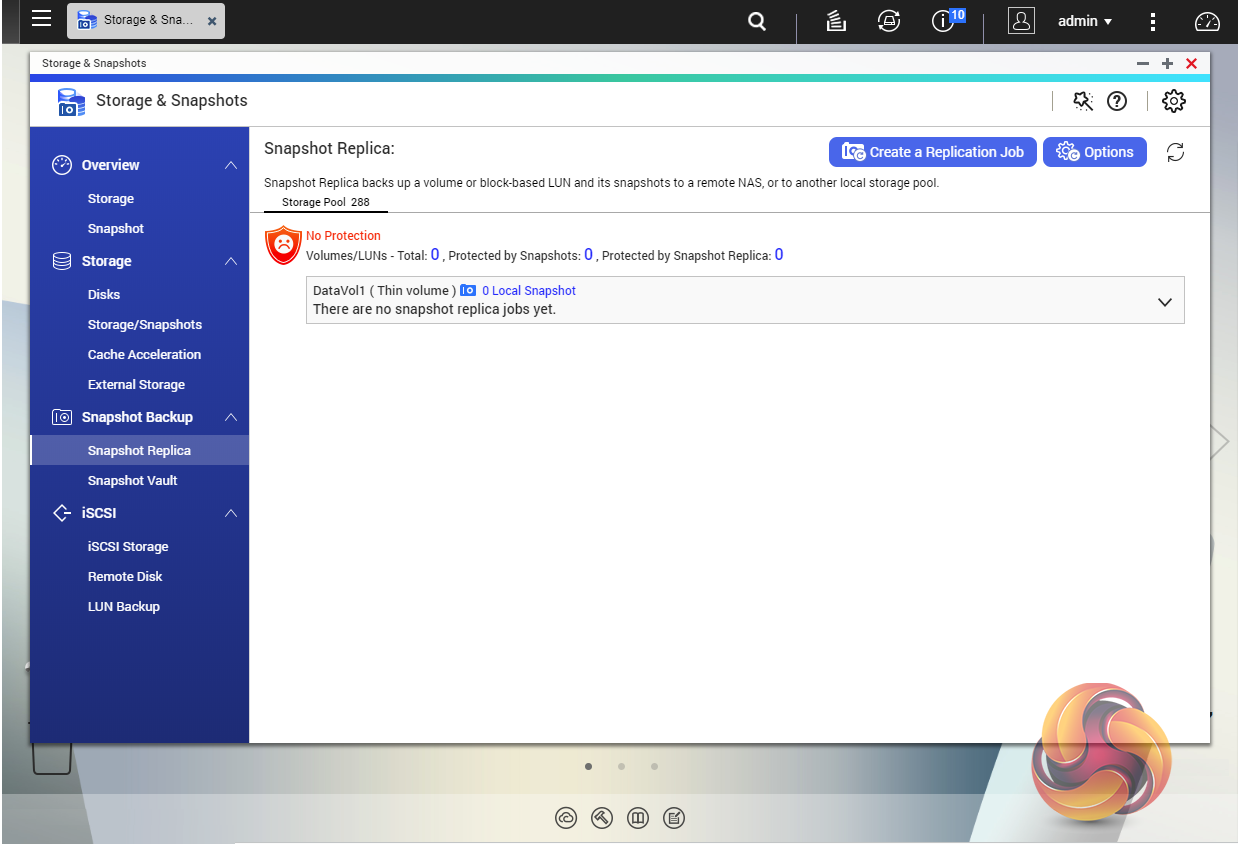Click the iSCSI sidebar icon
The width and height of the screenshot is (1240, 844).
pyautogui.click(x=62, y=513)
